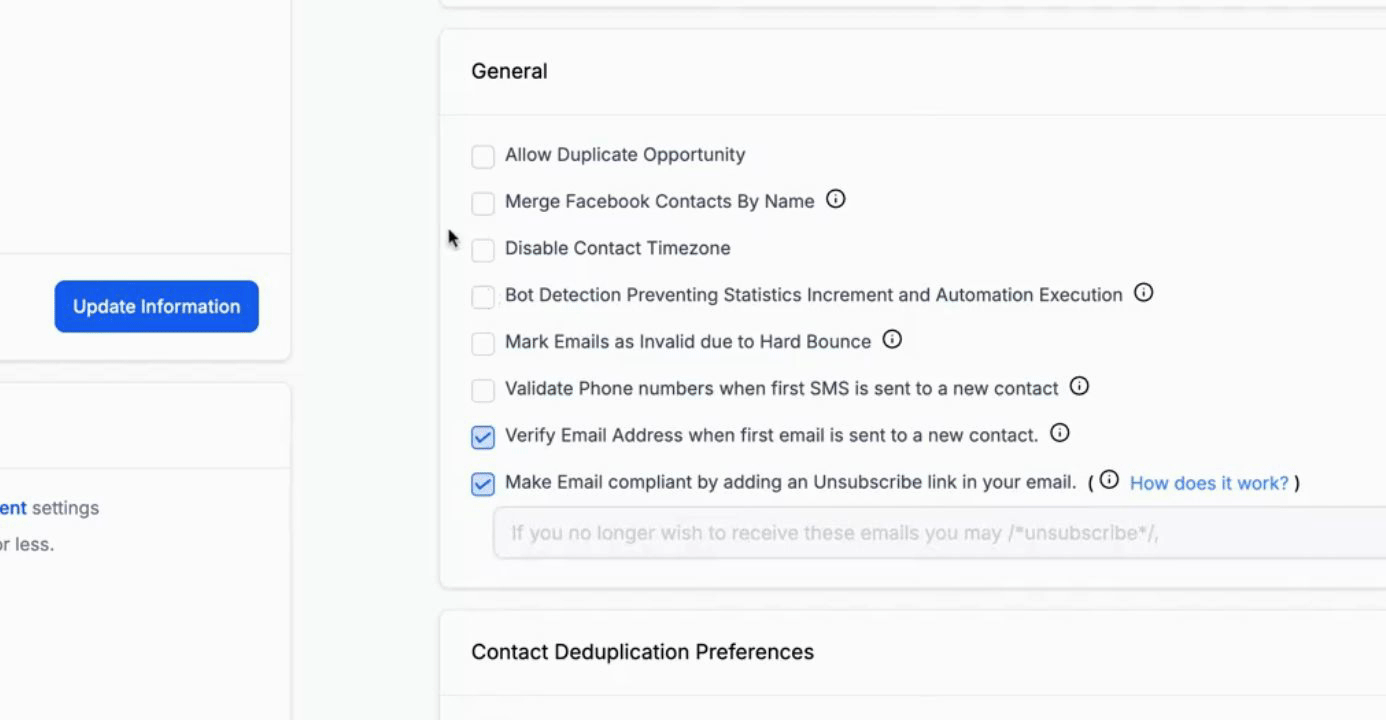Image resolution: width=1386 pixels, height=720 pixels.
Task: Enable Bot Detection Preventing Statistics checkbox
Action: coord(483,297)
